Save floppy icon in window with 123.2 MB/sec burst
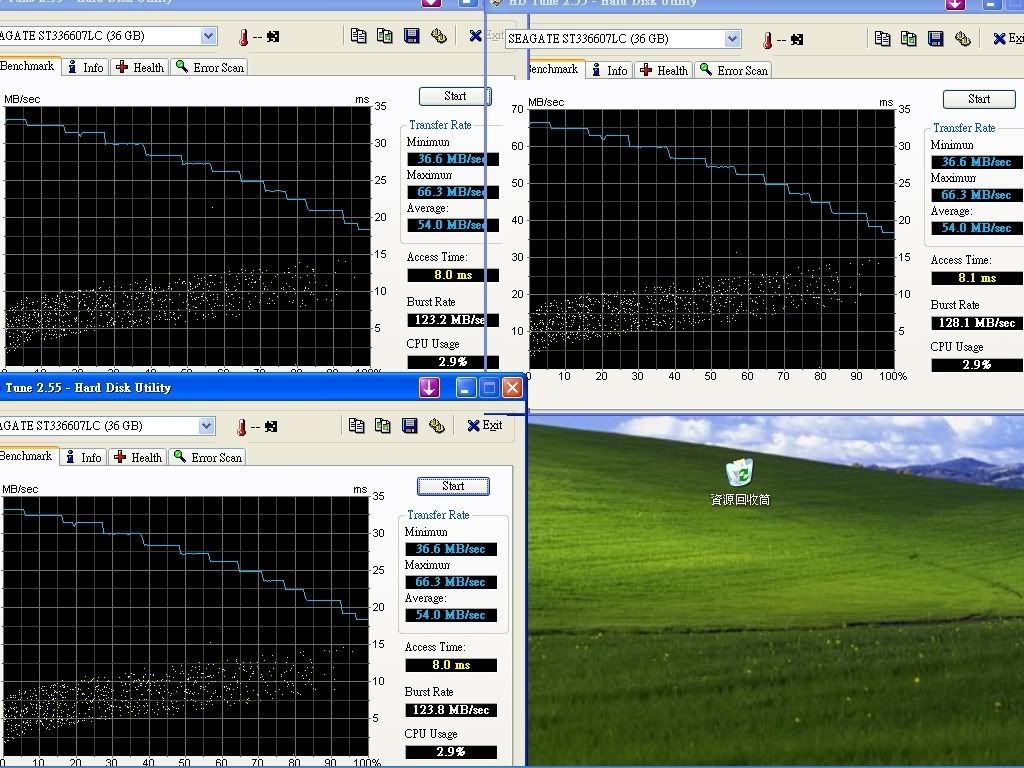The height and width of the screenshot is (768, 1024). pos(411,35)
